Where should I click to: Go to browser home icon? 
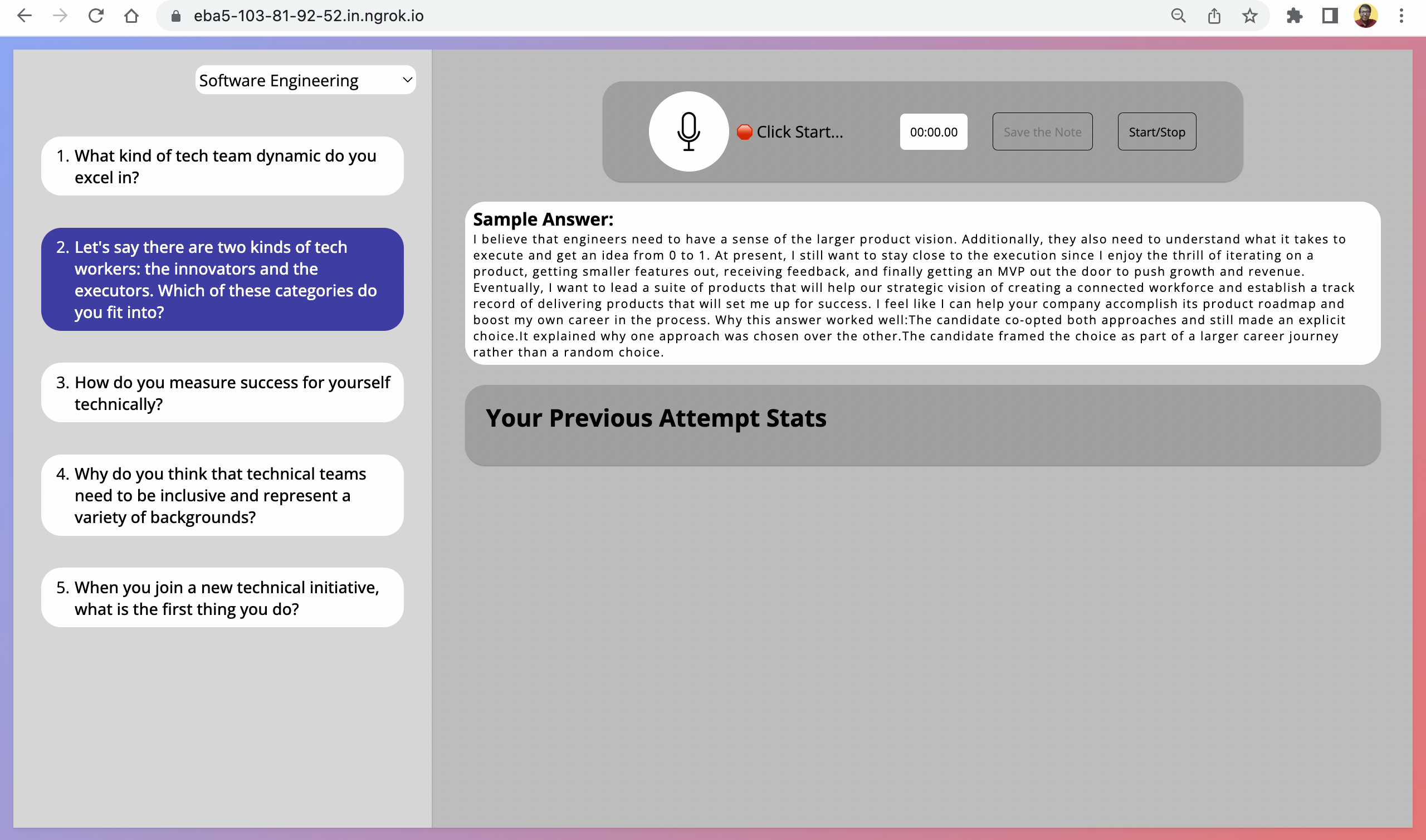click(131, 16)
